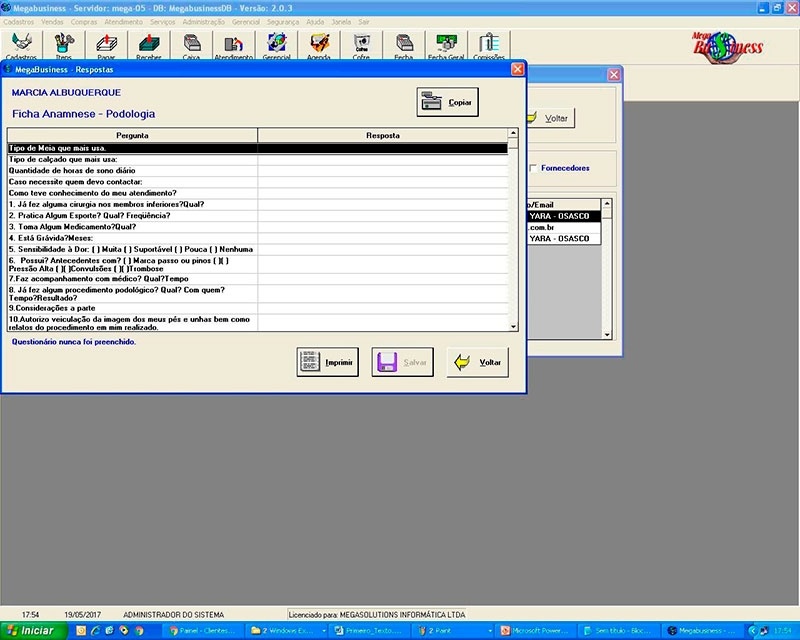Open the Fecha Geral toolbar icon
The image size is (800, 640).
point(446,45)
